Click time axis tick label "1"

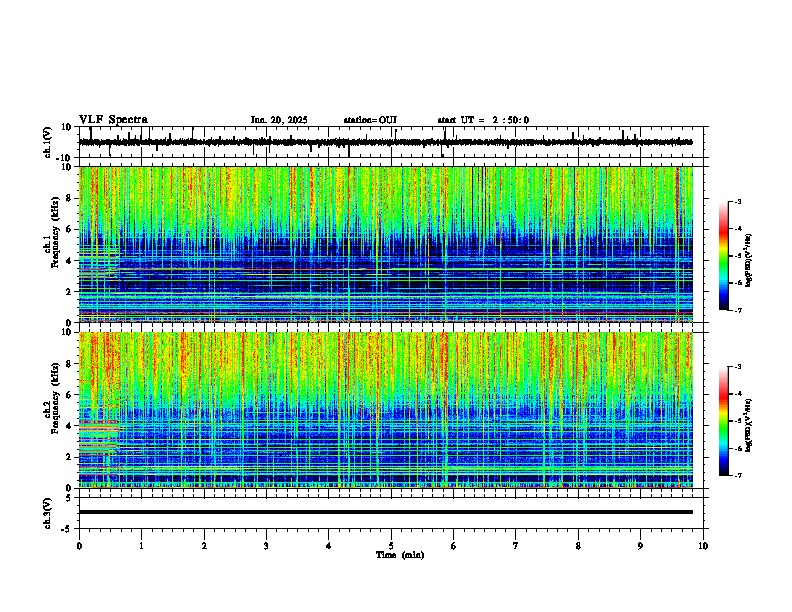click(142, 546)
